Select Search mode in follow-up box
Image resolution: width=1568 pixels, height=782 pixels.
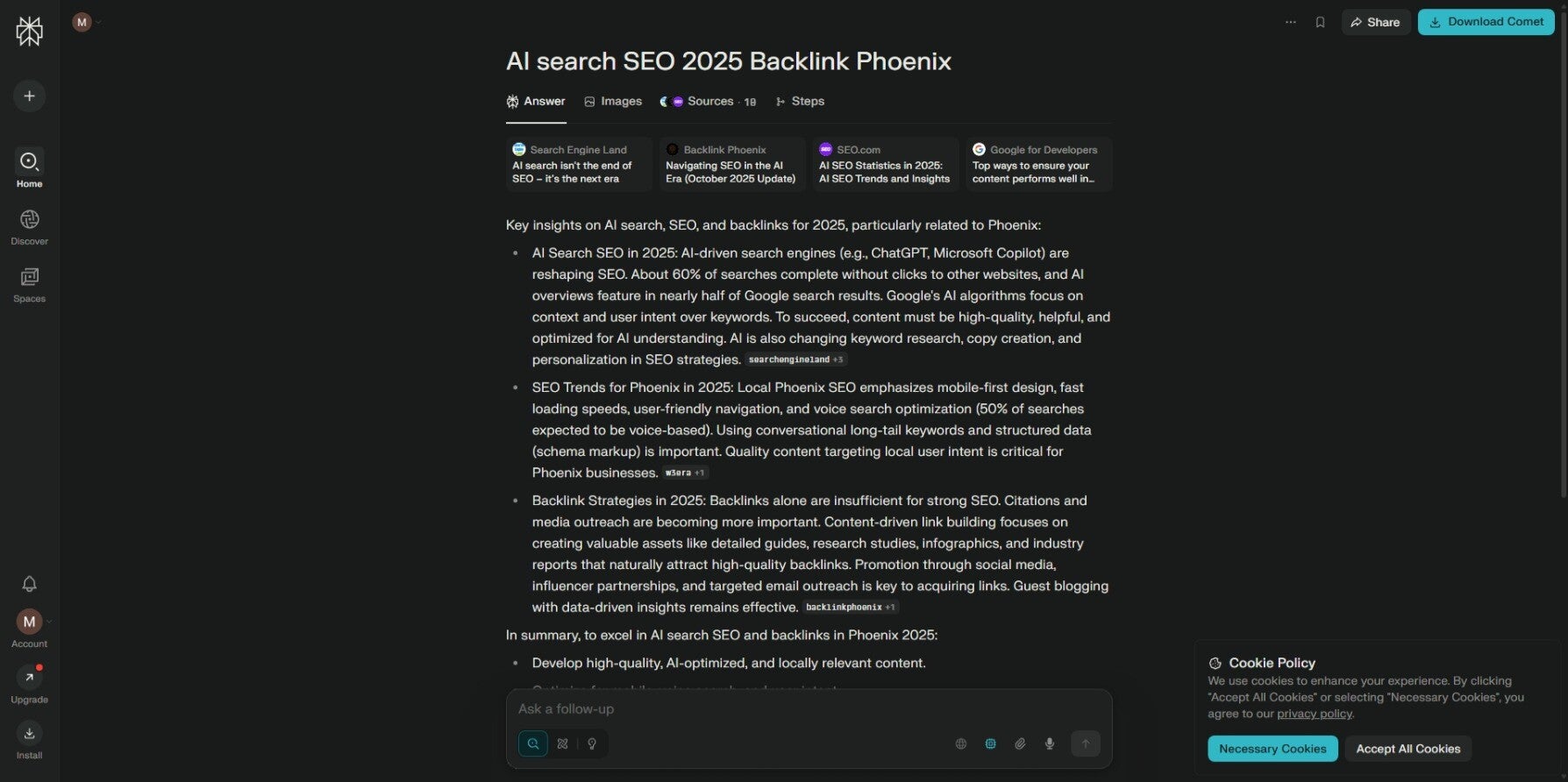533,743
